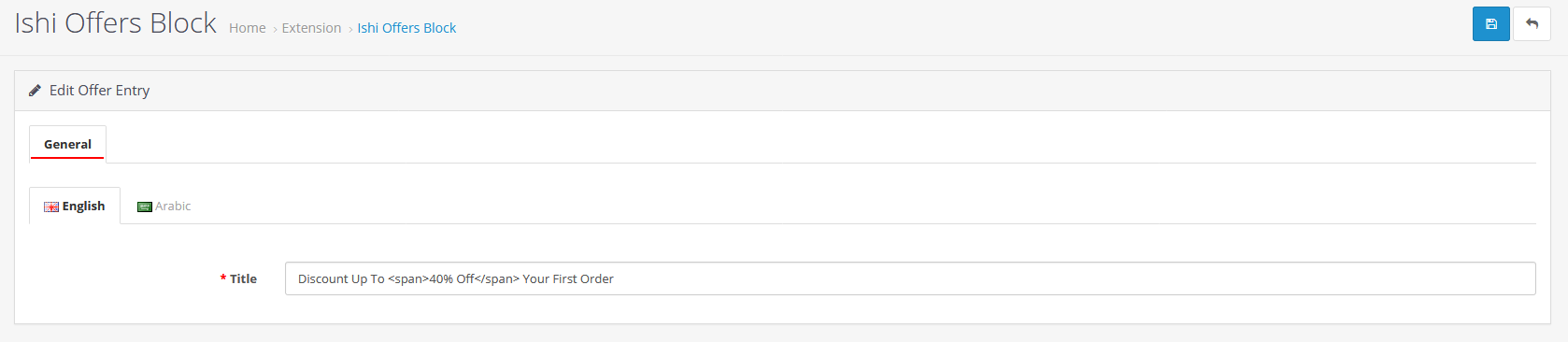Click the red required asterisk beside Title
Screen dimensions: 1568x342
coord(223,278)
